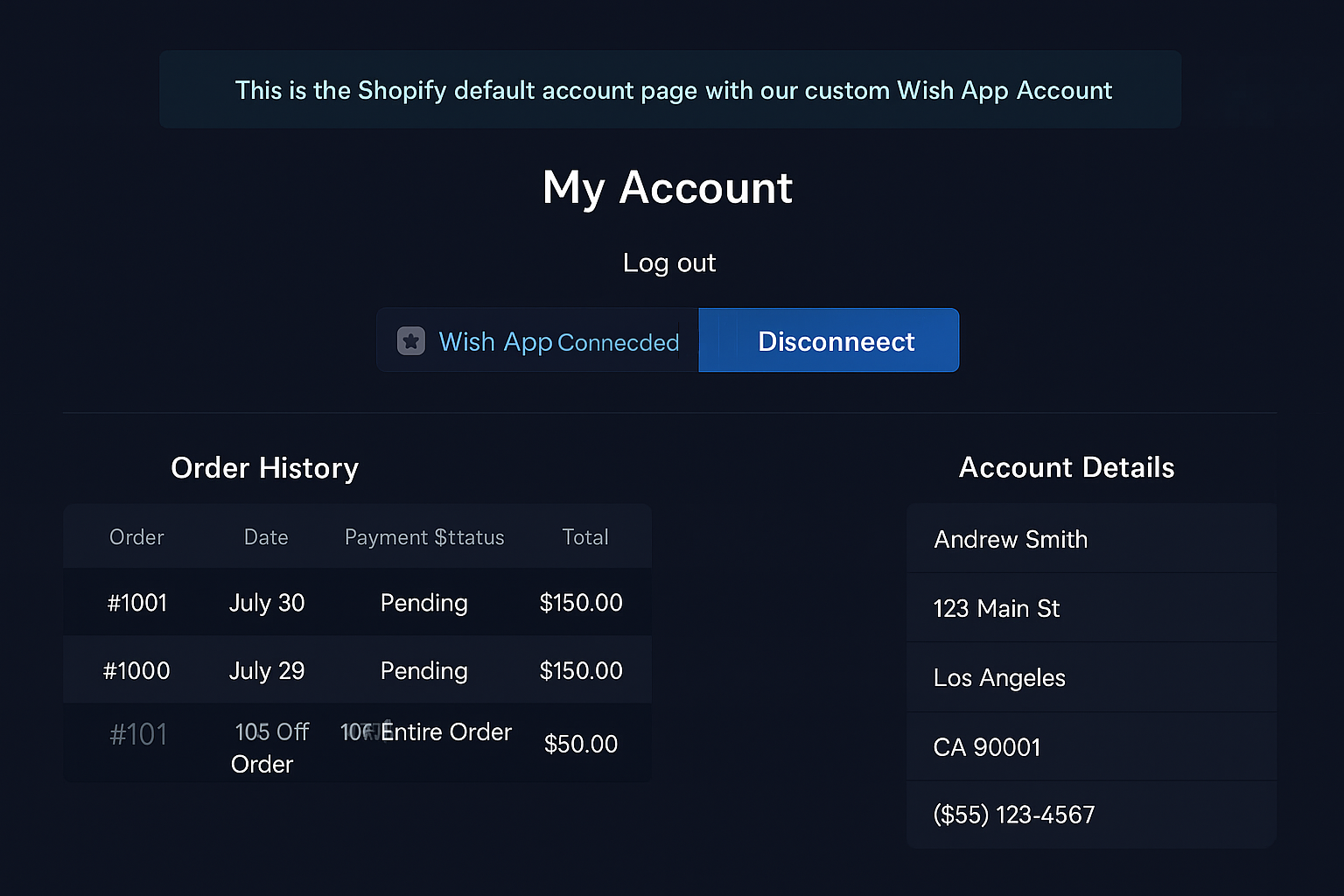Click the Order History heading
This screenshot has height=896, width=1344.
(265, 468)
